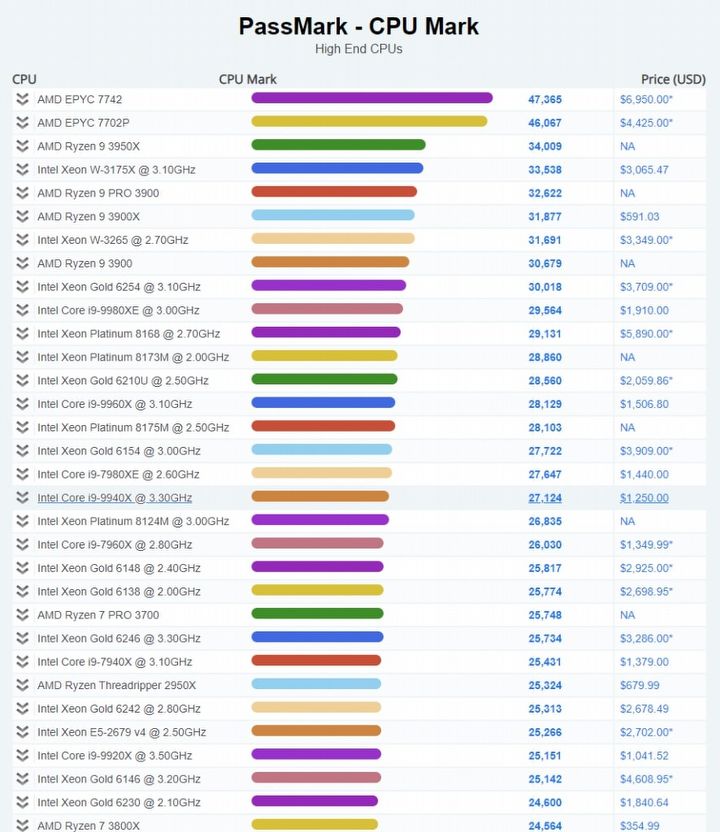Expand the Intel Xeon Platinum 8124M chevron
Screen dimensions: 720x832
point(22,521)
